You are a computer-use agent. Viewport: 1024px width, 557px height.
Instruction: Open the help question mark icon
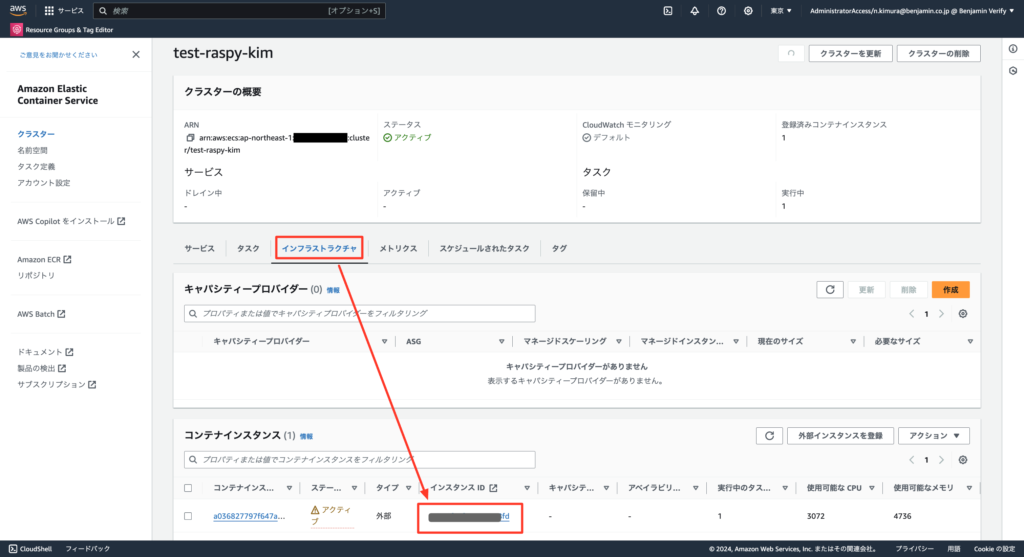721,10
